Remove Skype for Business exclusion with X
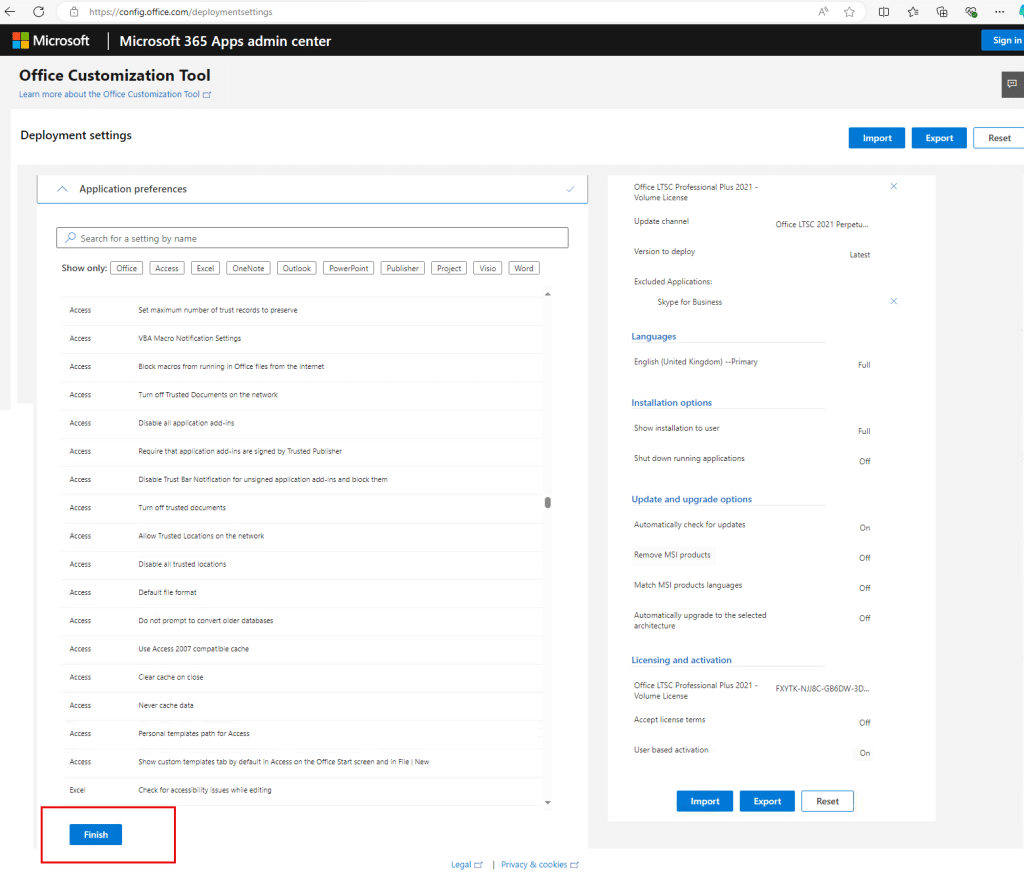Screen dimensions: 1024x872 [x=894, y=301]
